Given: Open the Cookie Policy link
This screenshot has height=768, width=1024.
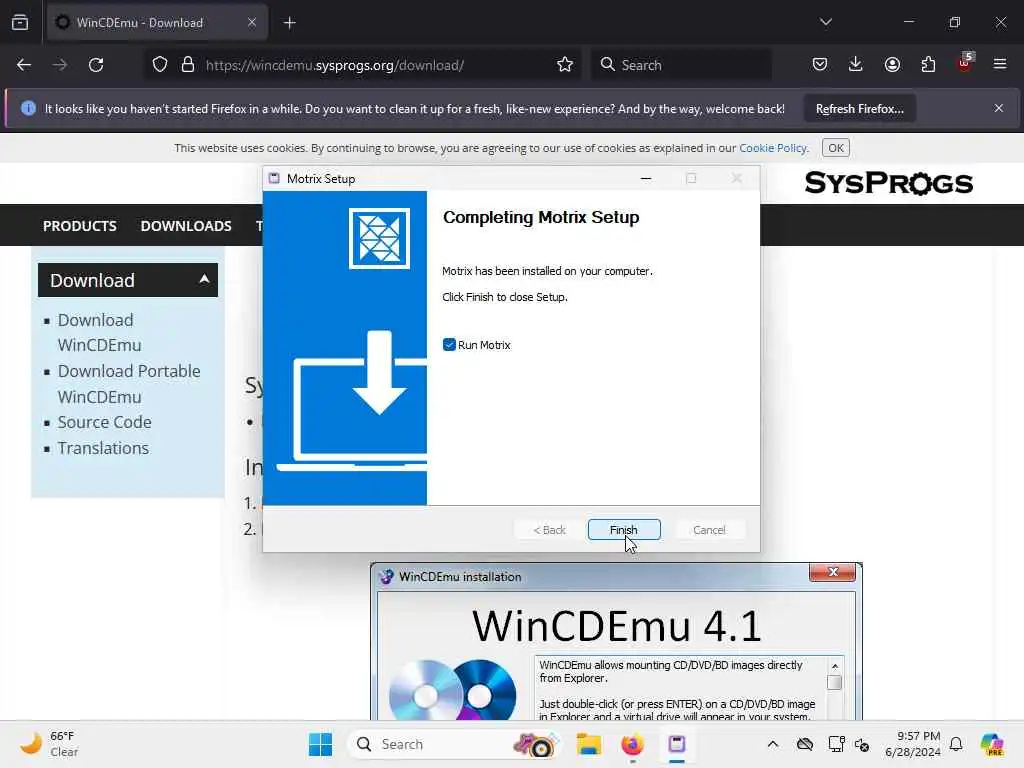Looking at the screenshot, I should pyautogui.click(x=773, y=148).
